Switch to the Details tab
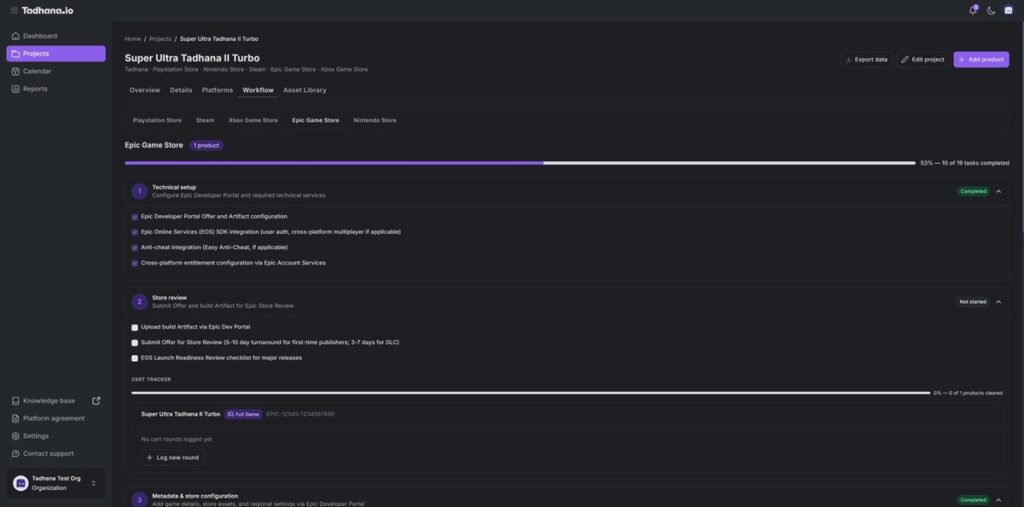Image resolution: width=1024 pixels, height=507 pixels. pyautogui.click(x=181, y=90)
